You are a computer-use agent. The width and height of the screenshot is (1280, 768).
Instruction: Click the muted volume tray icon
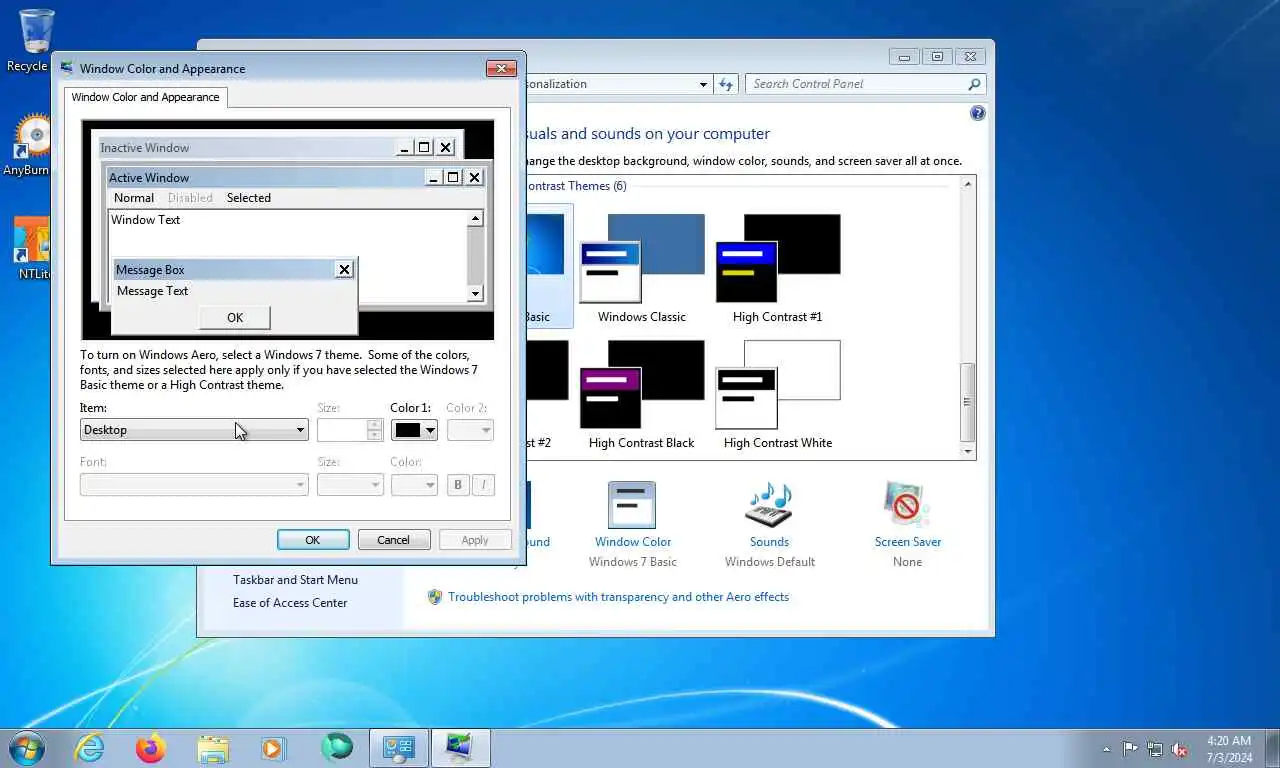(x=1180, y=749)
